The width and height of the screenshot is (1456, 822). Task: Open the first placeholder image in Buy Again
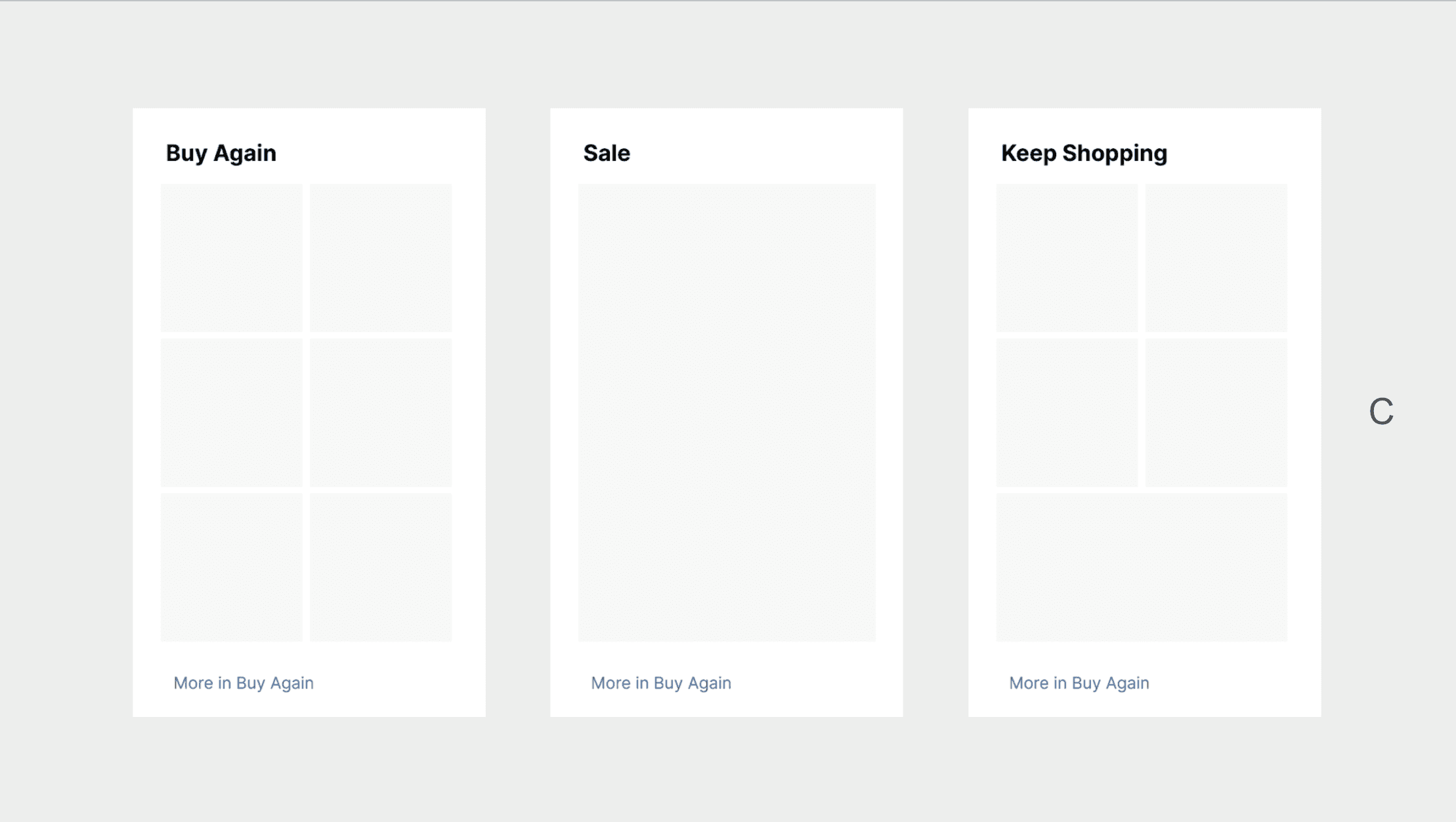pos(232,257)
